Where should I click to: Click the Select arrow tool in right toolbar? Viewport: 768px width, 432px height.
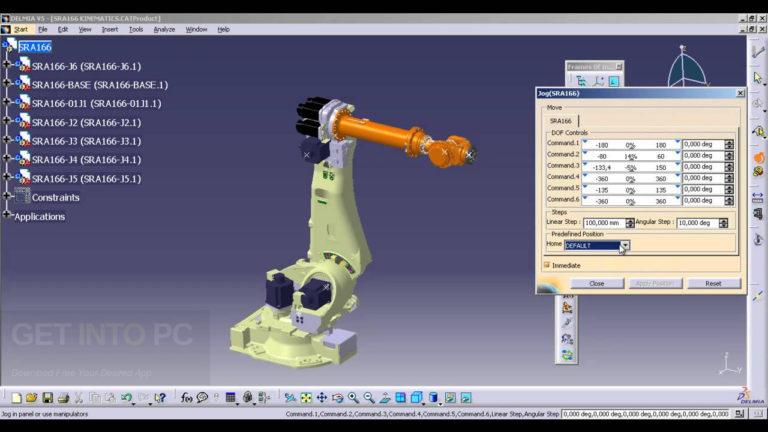point(758,77)
